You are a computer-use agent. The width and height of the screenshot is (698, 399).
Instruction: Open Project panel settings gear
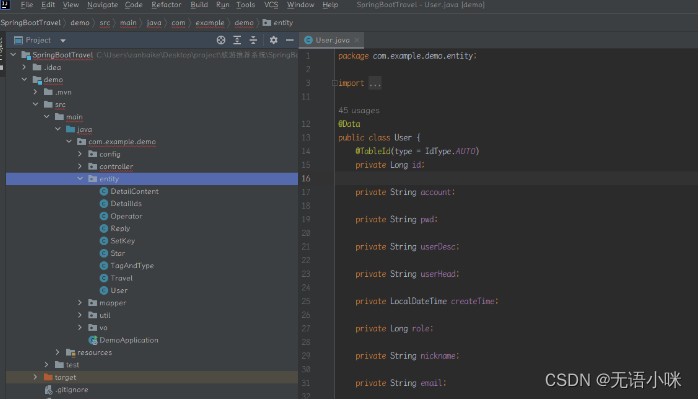point(273,40)
